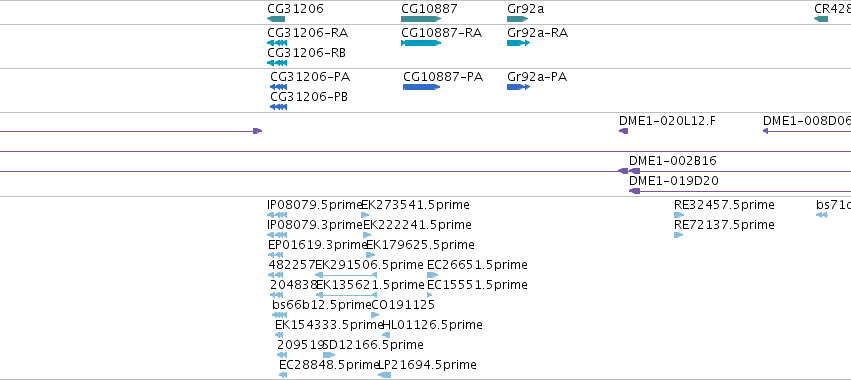851x380 pixels.
Task: Click the DME1-002B16 clone label
Action: pyautogui.click(x=672, y=161)
